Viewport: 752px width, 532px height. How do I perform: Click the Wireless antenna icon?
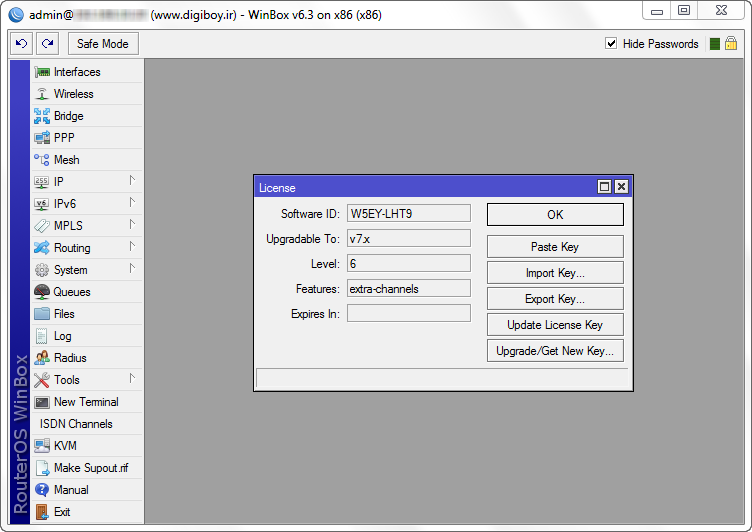pos(42,94)
